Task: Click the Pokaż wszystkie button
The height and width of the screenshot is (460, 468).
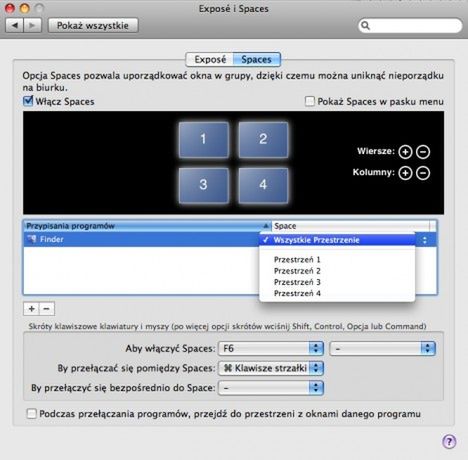Action: click(x=93, y=25)
